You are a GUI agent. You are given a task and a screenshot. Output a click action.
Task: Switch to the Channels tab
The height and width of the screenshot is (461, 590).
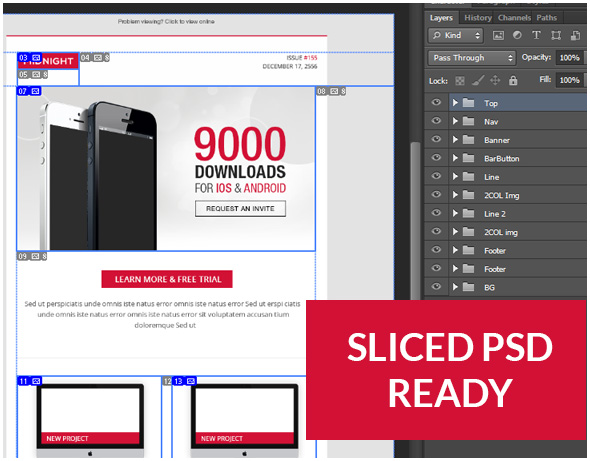pyautogui.click(x=514, y=18)
